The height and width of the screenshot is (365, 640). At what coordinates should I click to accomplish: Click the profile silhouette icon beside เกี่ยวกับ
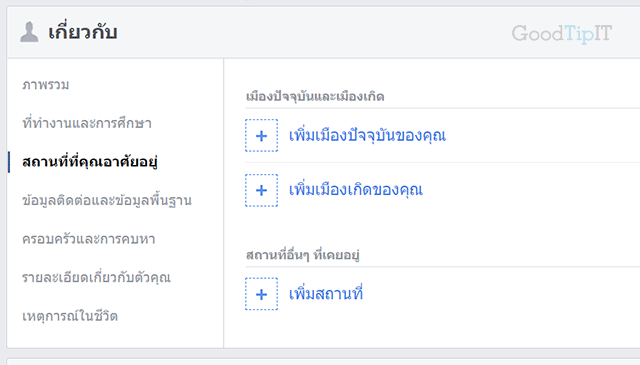click(29, 32)
